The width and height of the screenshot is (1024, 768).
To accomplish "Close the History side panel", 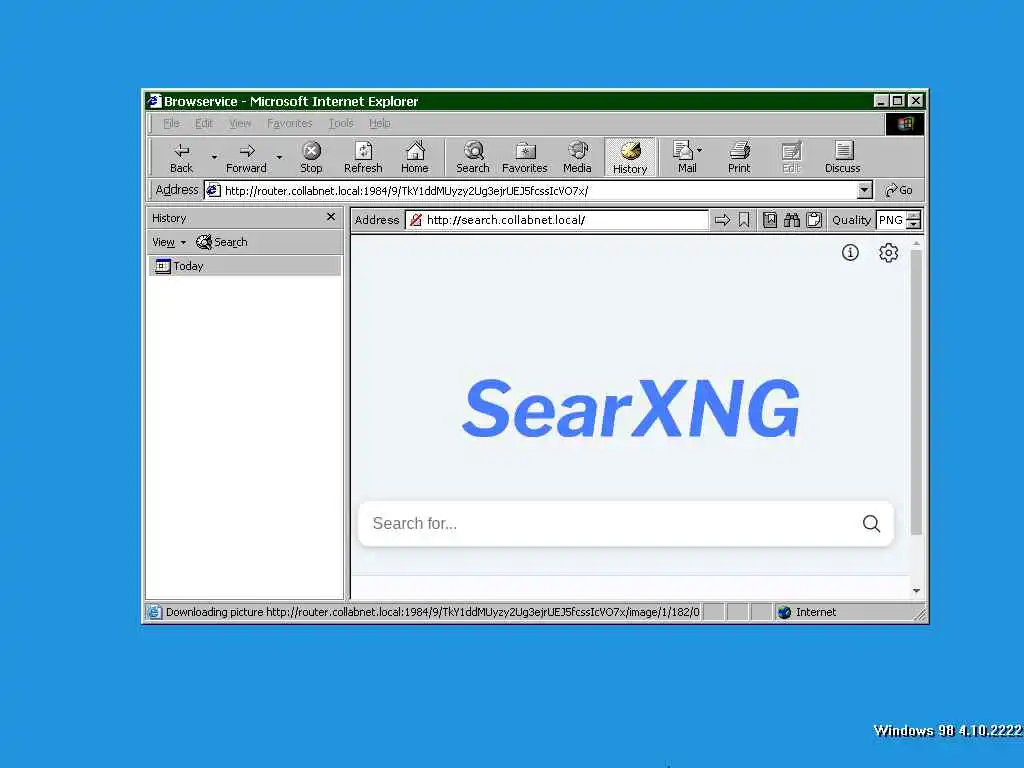I will click(x=331, y=217).
